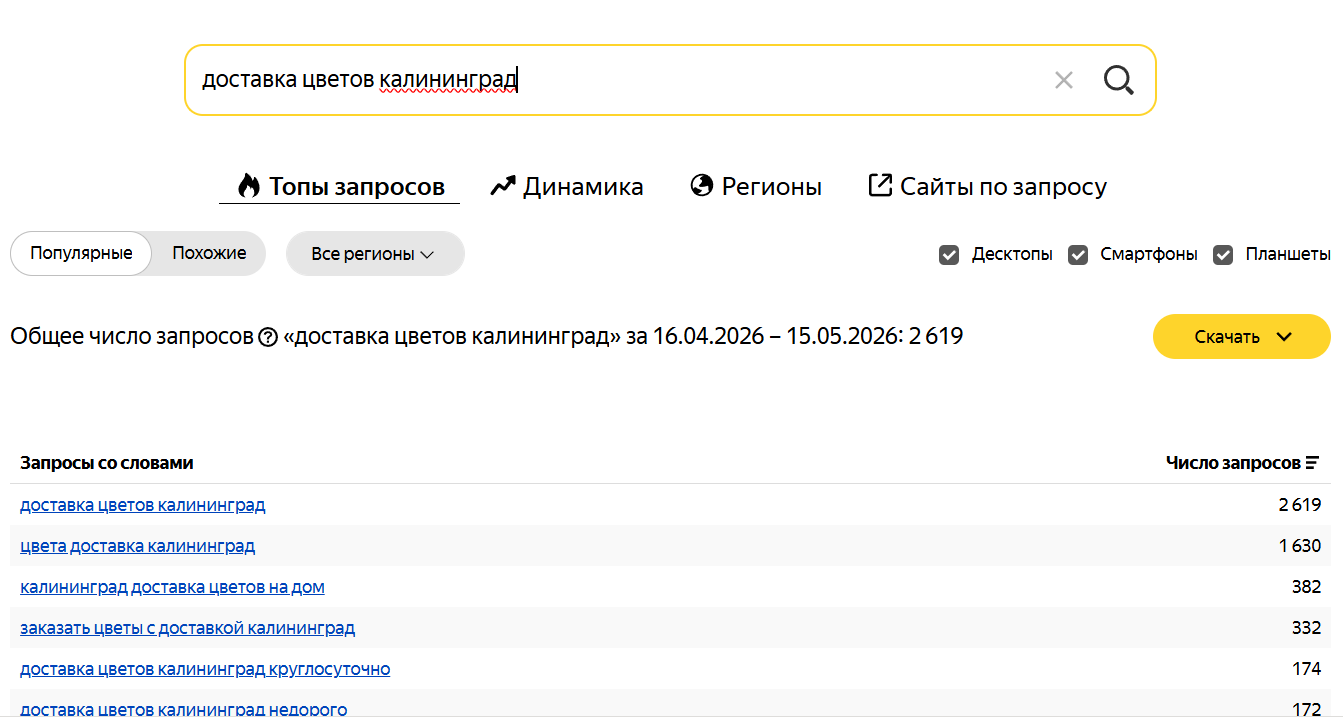Click the value 1 630 in the table
This screenshot has width=1343, height=721.
coord(1300,546)
